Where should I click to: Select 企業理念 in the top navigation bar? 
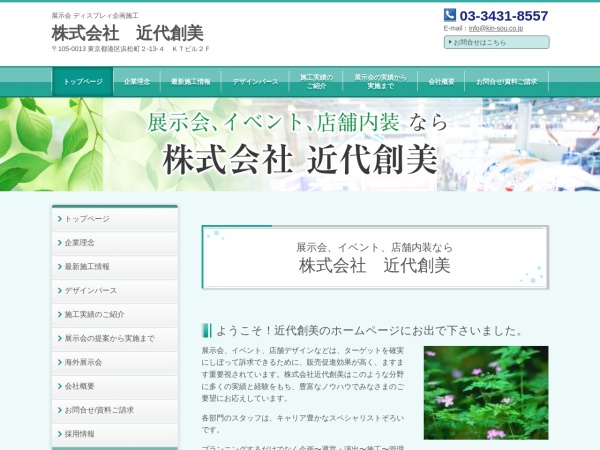(138, 81)
